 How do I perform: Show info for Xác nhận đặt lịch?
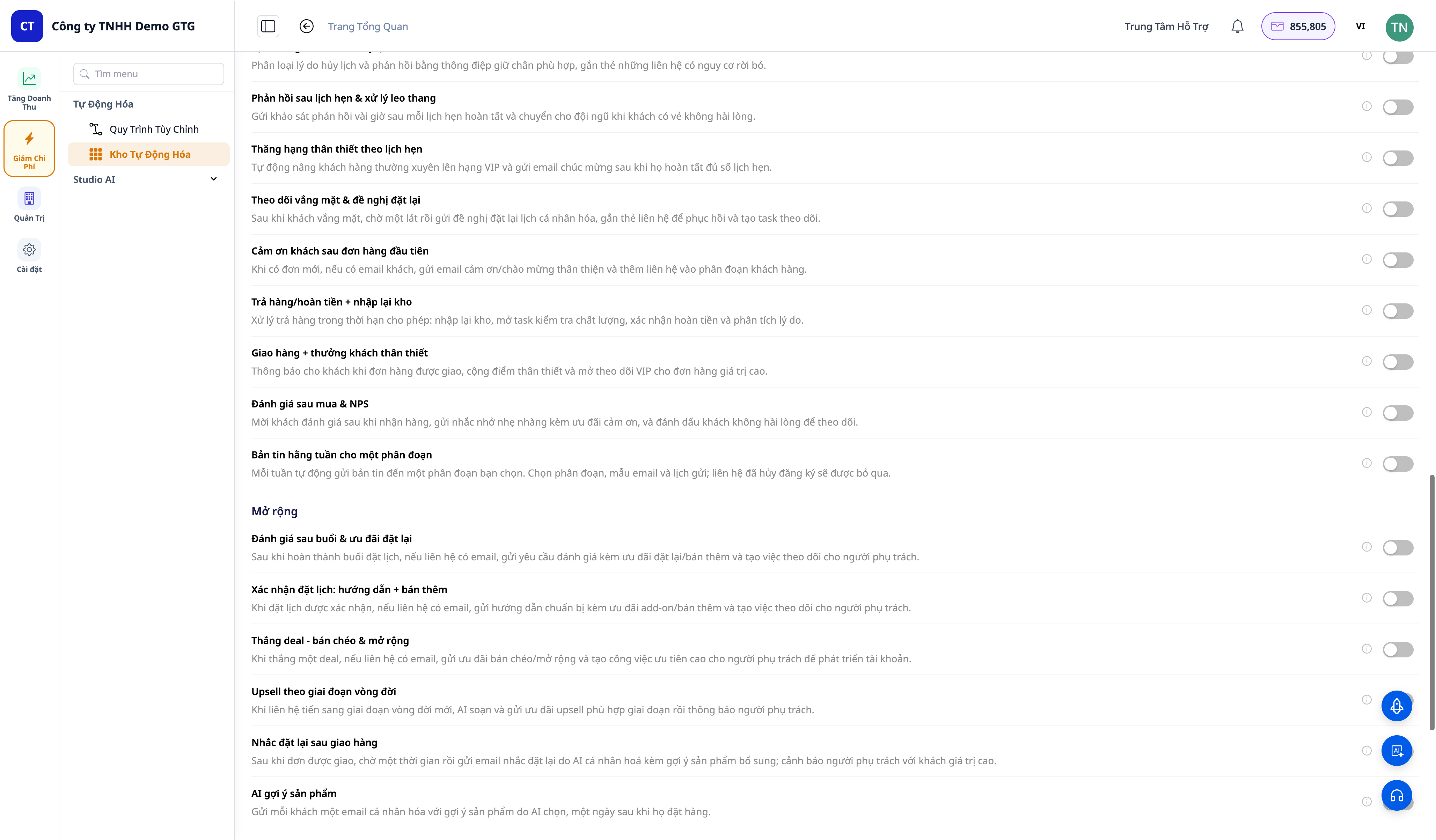(x=1367, y=598)
